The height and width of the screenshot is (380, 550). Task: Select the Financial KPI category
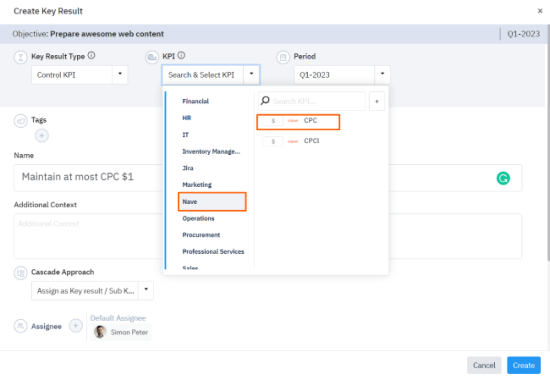pyautogui.click(x=195, y=101)
